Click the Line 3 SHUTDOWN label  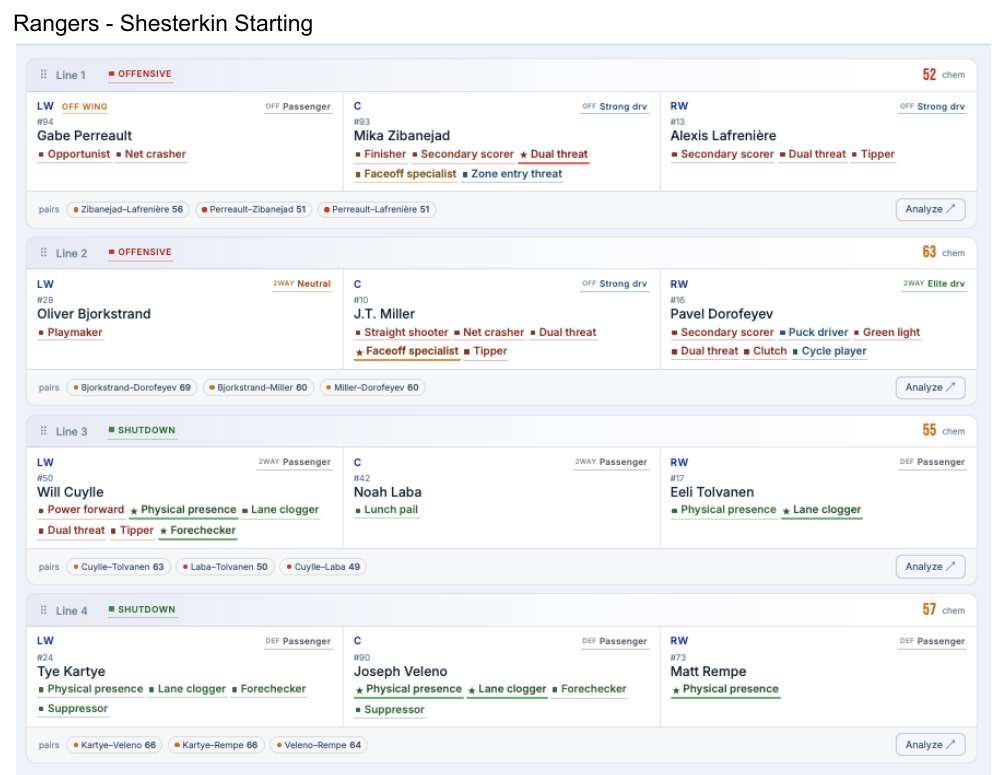(x=142, y=430)
